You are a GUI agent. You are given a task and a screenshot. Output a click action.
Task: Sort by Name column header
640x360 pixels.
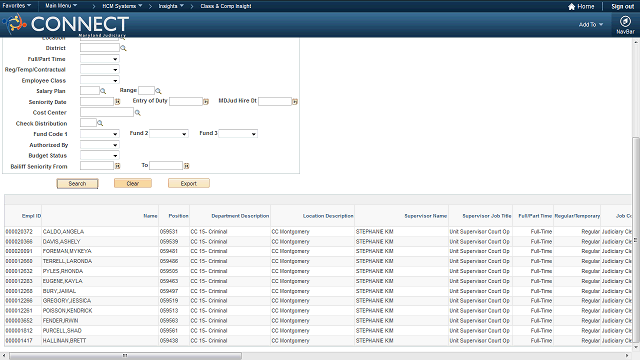pyautogui.click(x=150, y=216)
